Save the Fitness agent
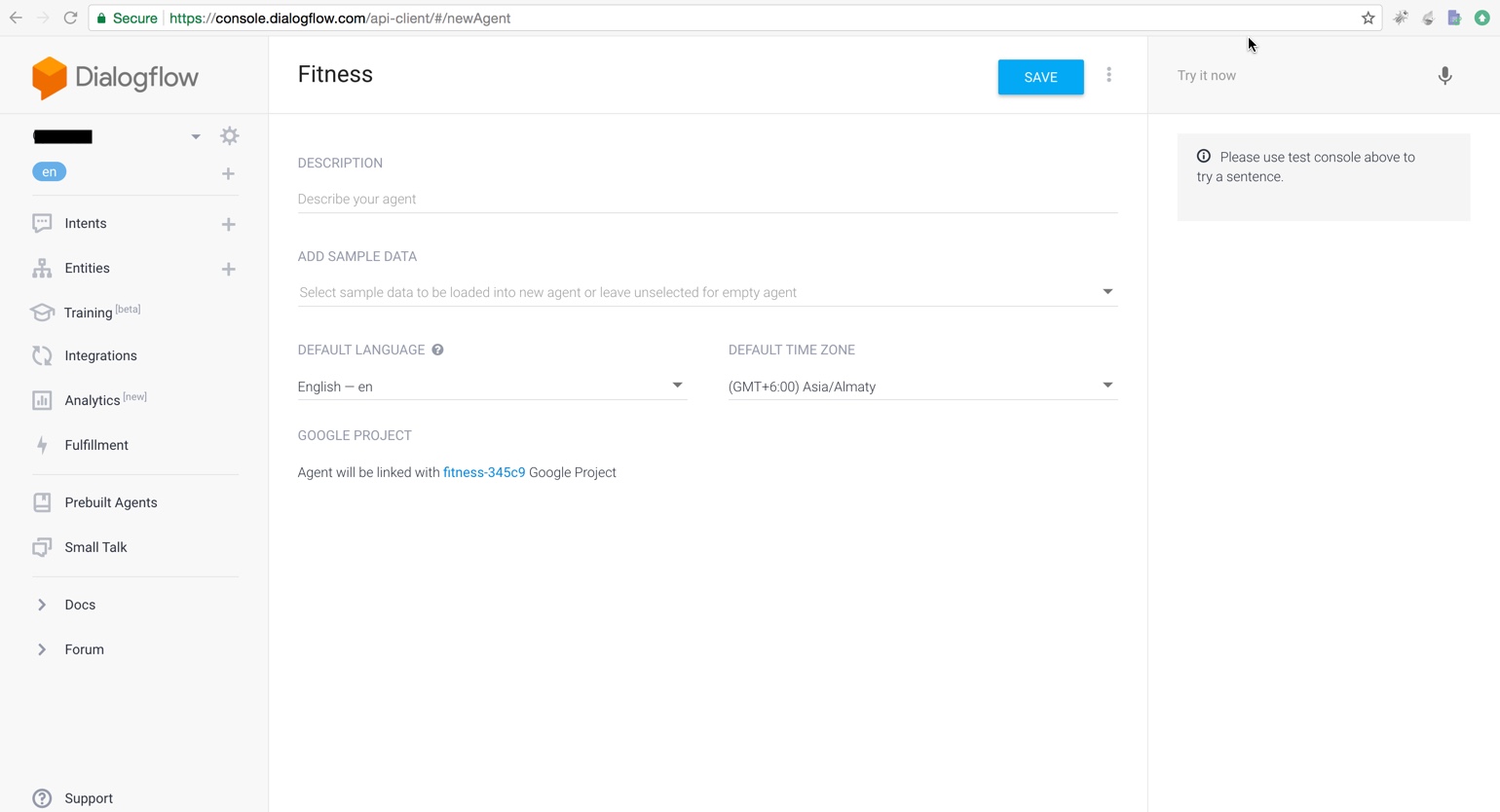The image size is (1500, 812). pos(1040,77)
